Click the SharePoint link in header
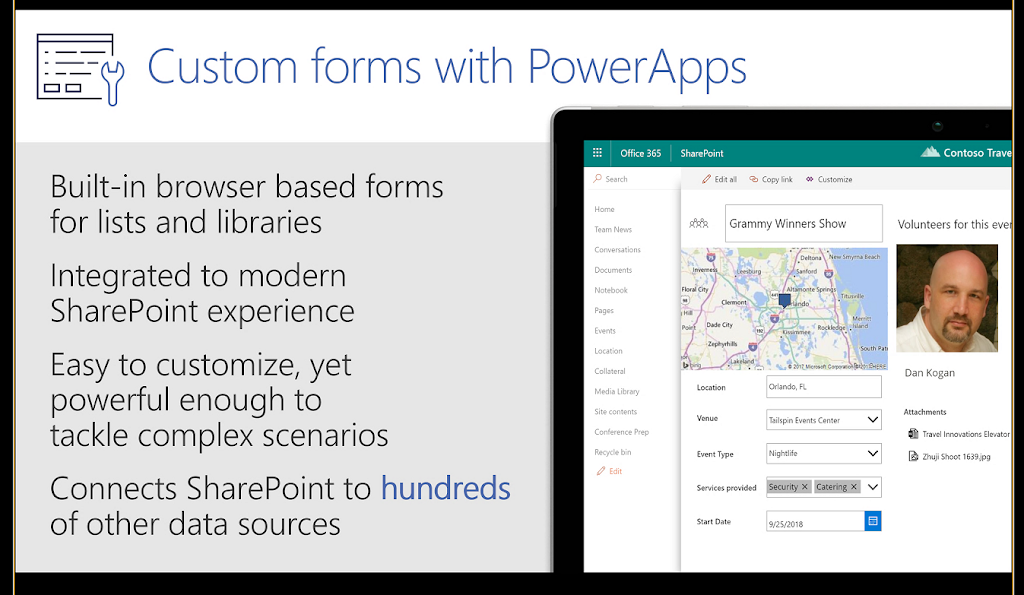Image resolution: width=1024 pixels, height=595 pixels. click(701, 153)
